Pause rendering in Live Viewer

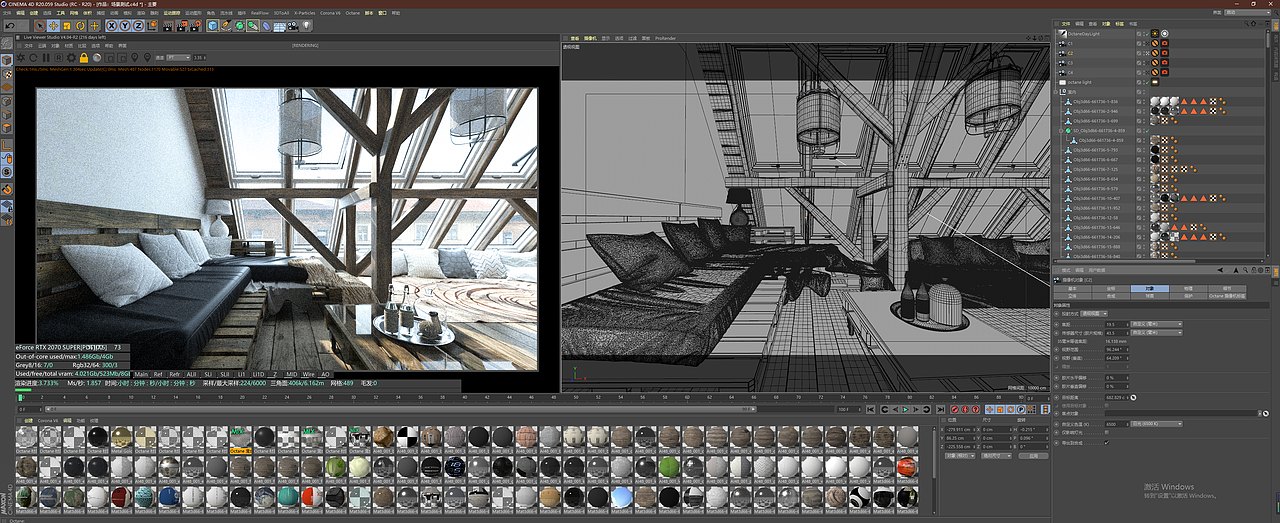pyautogui.click(x=46, y=58)
